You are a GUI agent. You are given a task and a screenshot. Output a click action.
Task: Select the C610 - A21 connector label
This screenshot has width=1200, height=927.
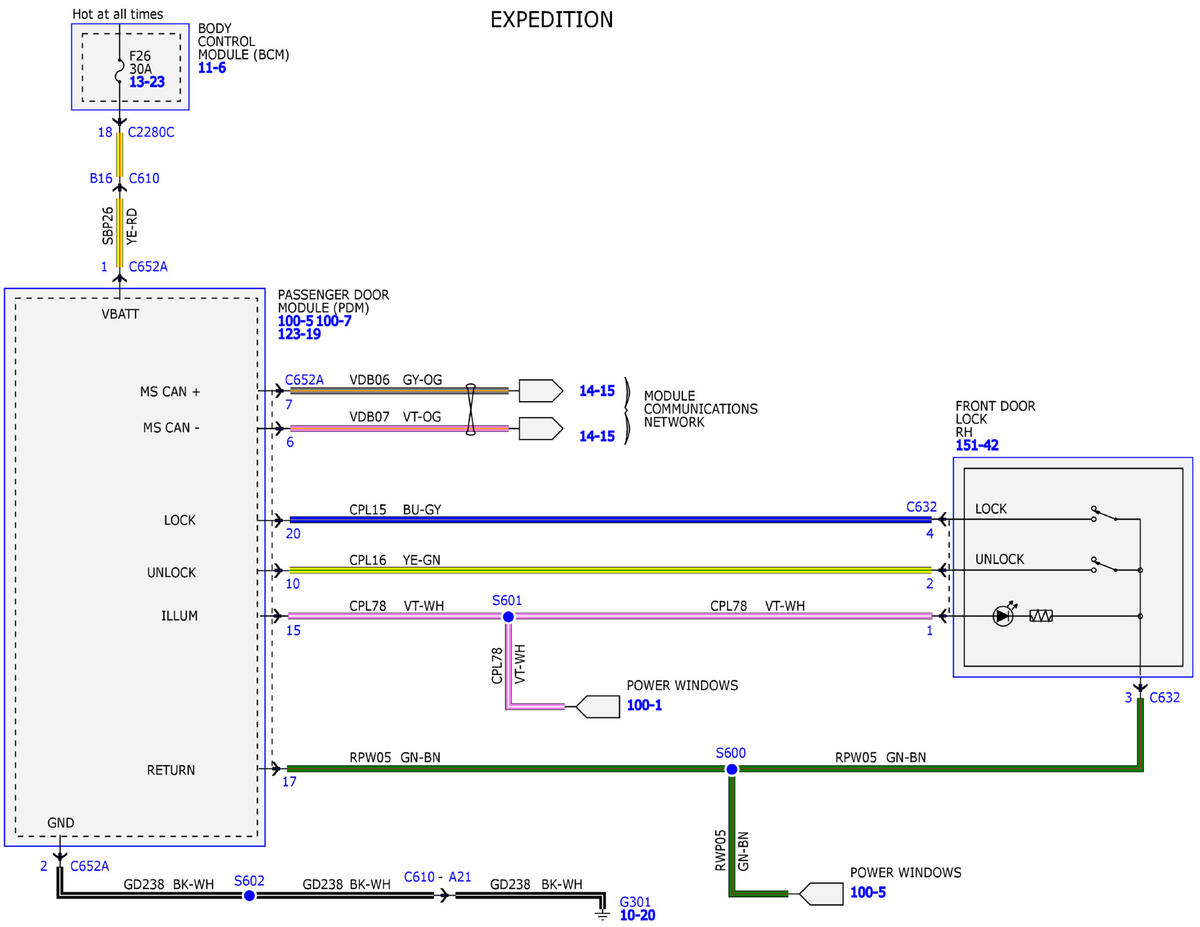tap(437, 876)
